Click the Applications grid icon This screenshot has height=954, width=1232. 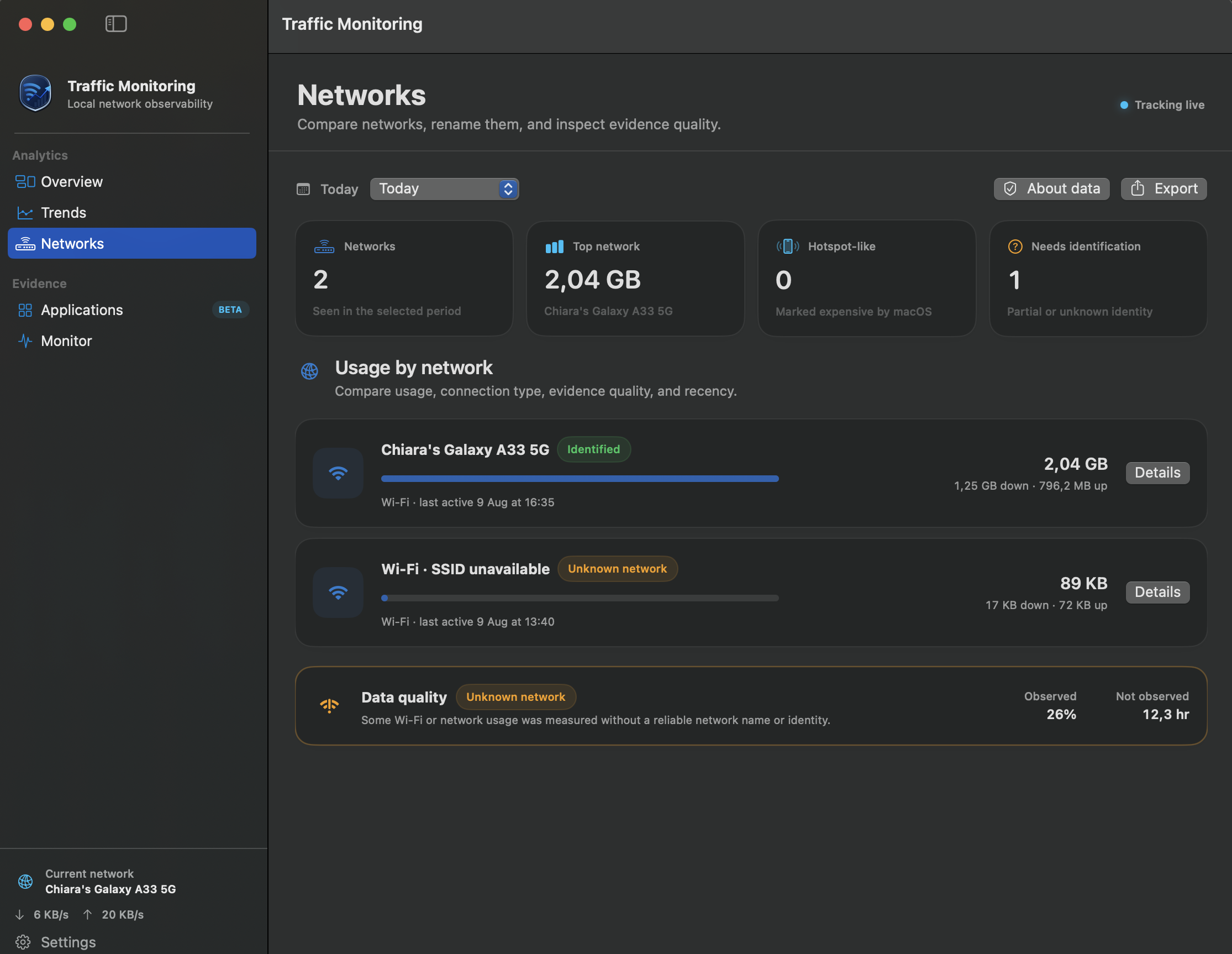[25, 310]
